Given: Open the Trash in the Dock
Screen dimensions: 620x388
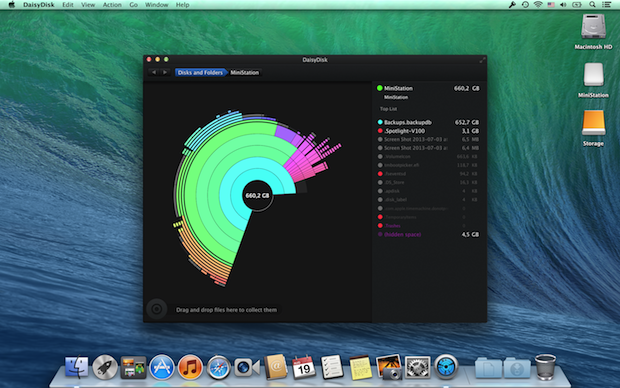Looking at the screenshot, I should pyautogui.click(x=545, y=367).
